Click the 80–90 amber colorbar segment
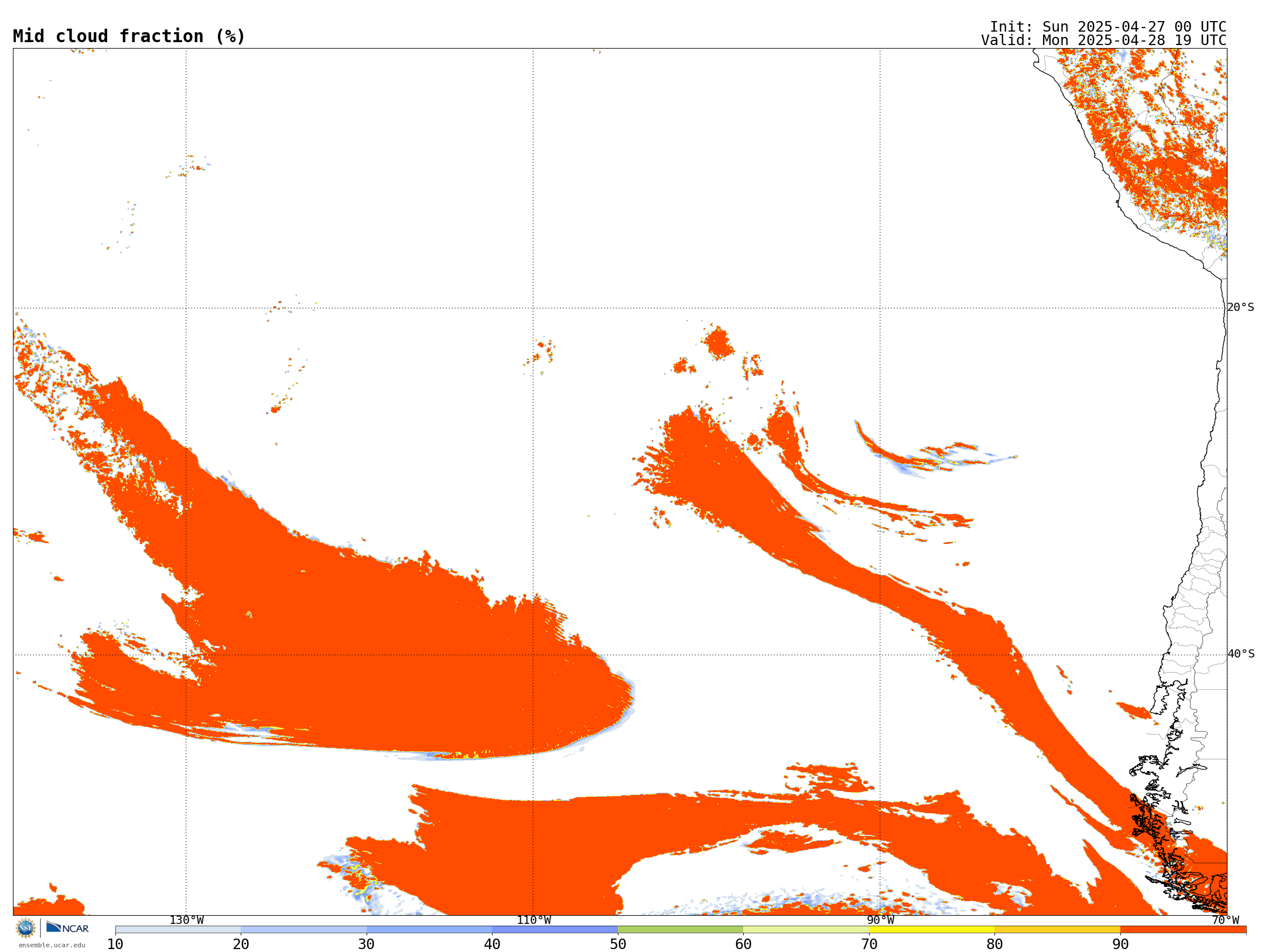Viewport: 1265px width, 952px height. [x=1057, y=930]
